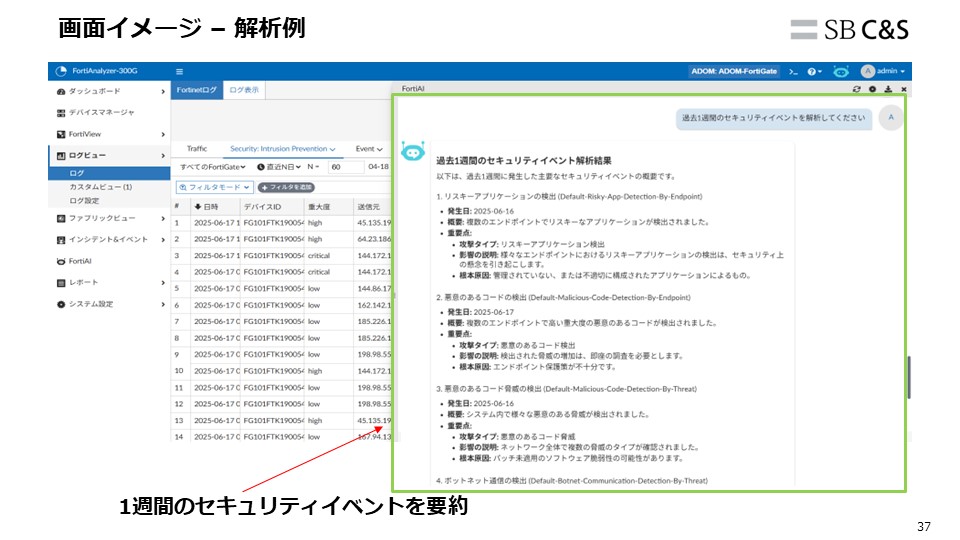Switch to the ログ表示 tab
This screenshot has width=960, height=540.
click(x=243, y=90)
